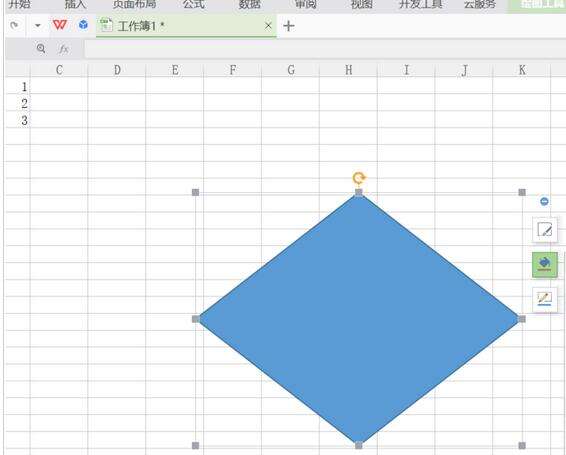The width and height of the screenshot is (566, 455).
Task: Click the zoom magnifier icon by formula bar
Action: [41, 48]
